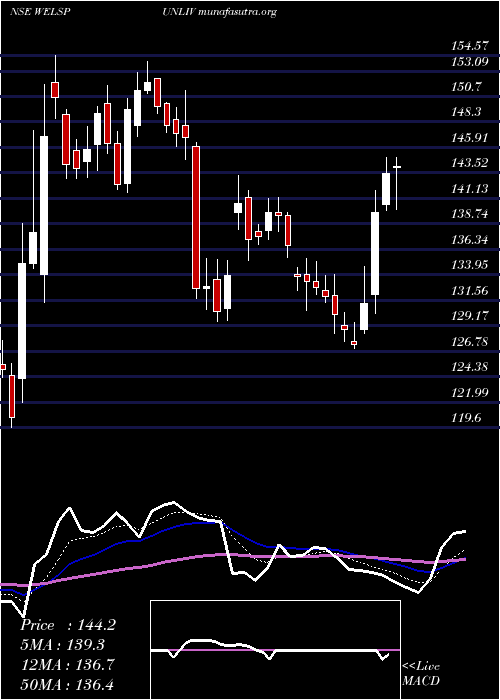This screenshot has width=500, height=700.
Task: Click the 136.34 price level label
Action: 469,240
